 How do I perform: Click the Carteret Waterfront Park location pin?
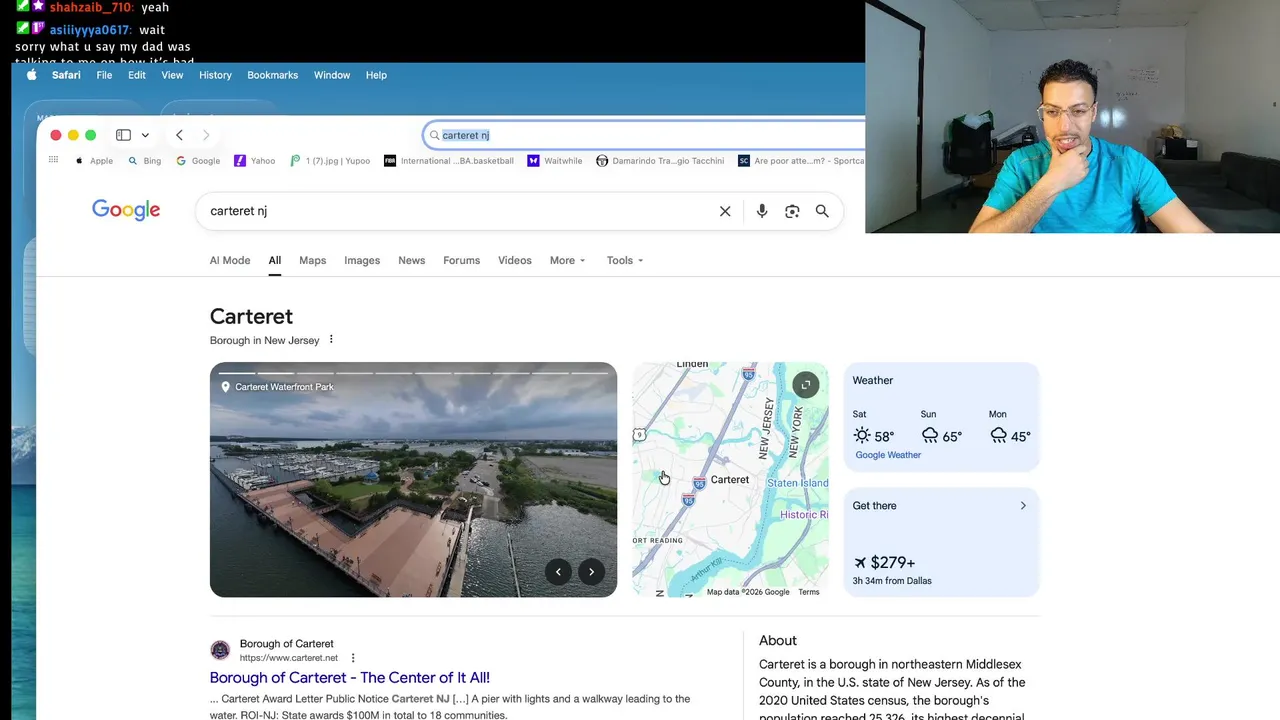(x=226, y=387)
